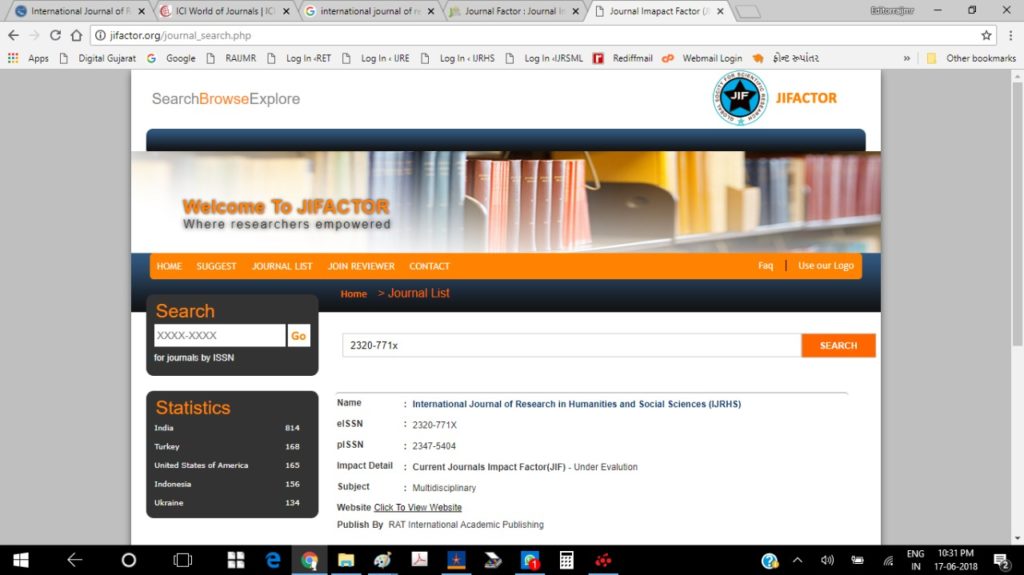The image size is (1024, 575).
Task: Click the Cortana circle in taskbar
Action: pos(129,560)
